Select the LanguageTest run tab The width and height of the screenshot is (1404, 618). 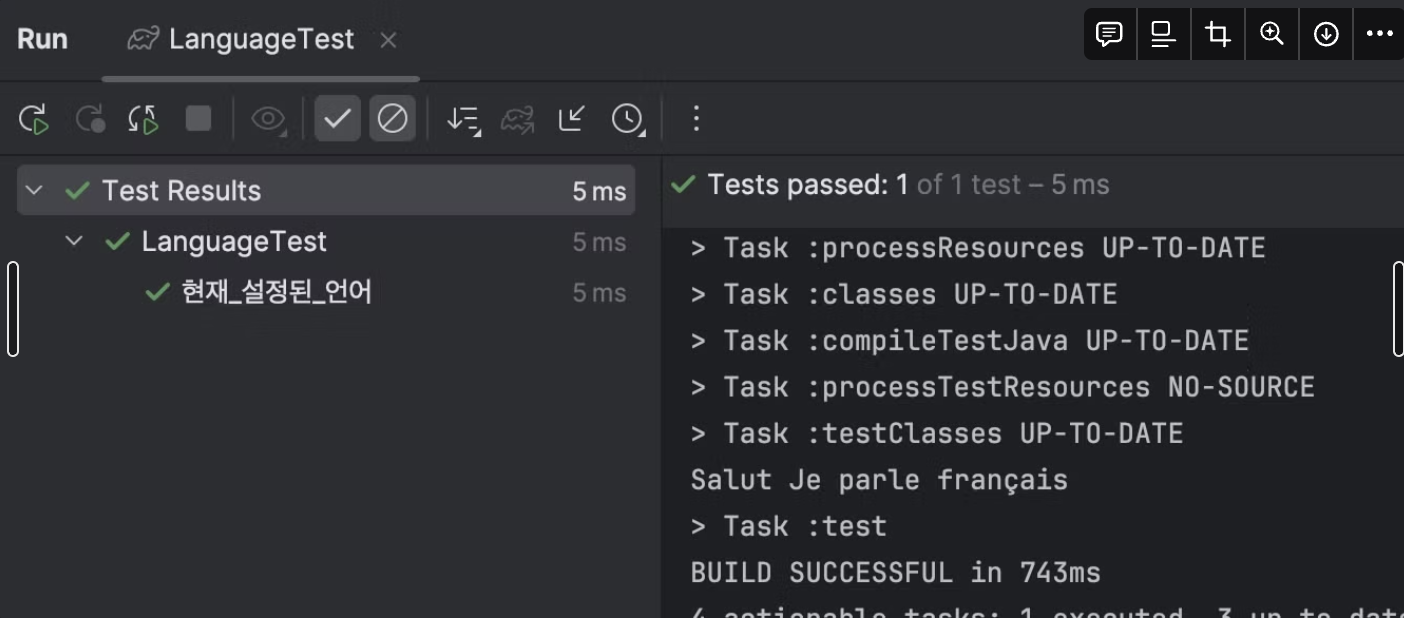click(x=260, y=40)
